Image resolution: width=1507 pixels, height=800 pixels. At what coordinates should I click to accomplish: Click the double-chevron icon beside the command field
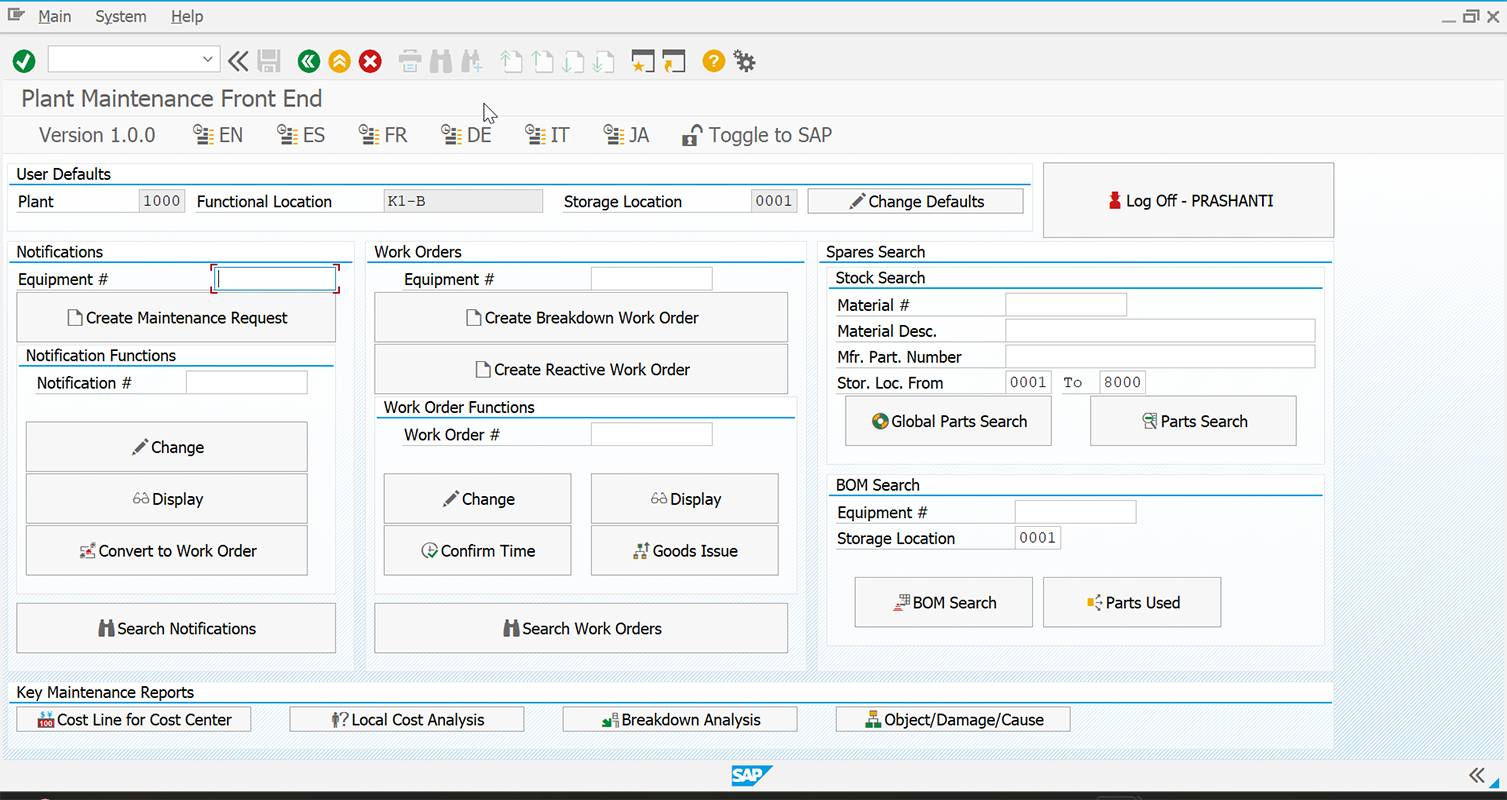[x=238, y=62]
